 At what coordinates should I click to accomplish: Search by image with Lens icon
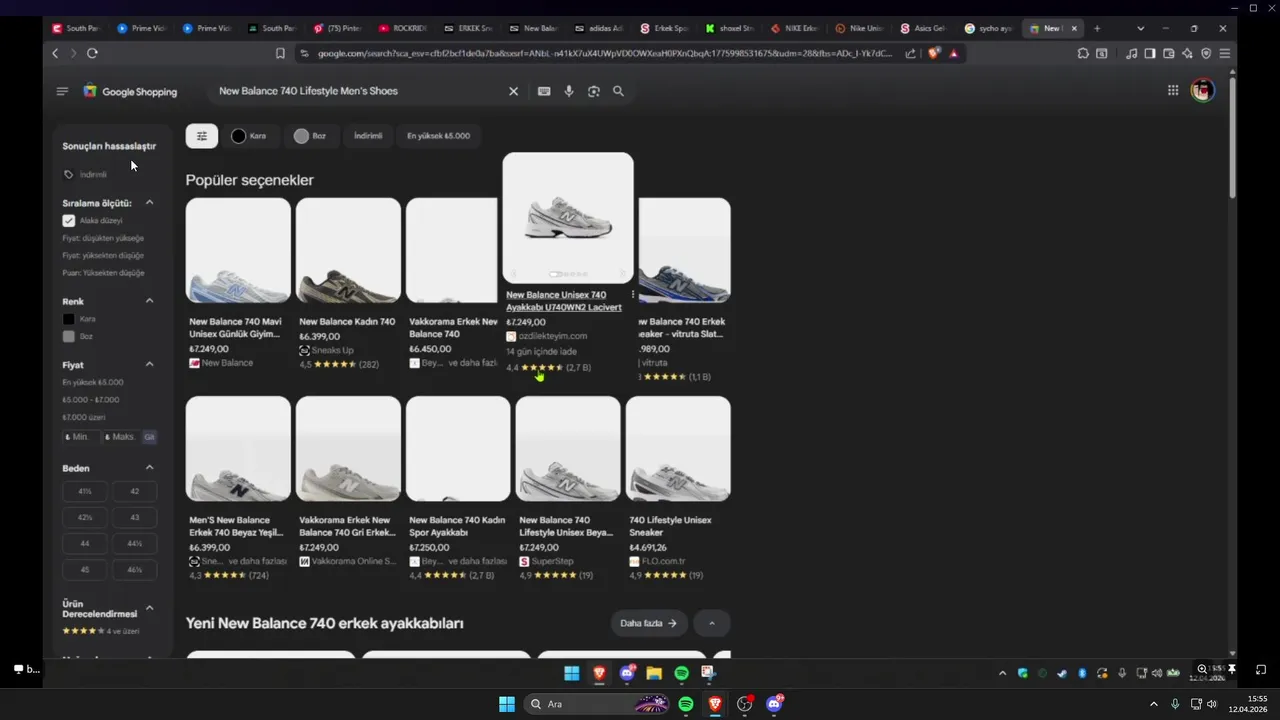[594, 91]
